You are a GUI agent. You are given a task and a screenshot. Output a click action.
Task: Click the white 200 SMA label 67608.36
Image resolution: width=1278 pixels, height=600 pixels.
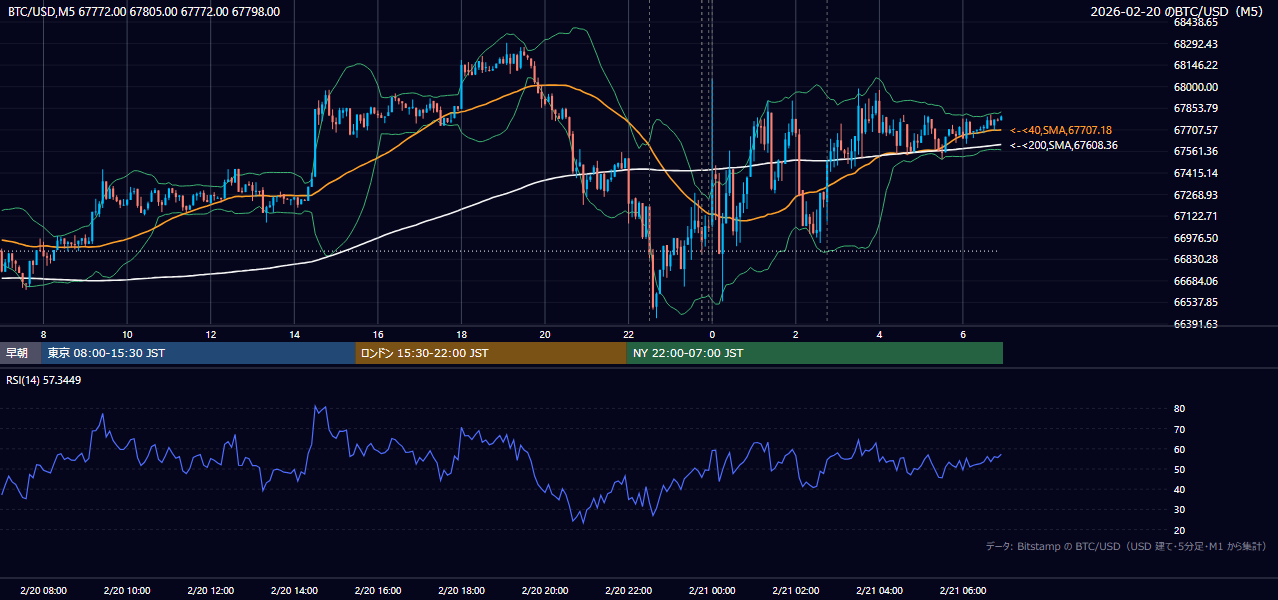pos(1063,145)
